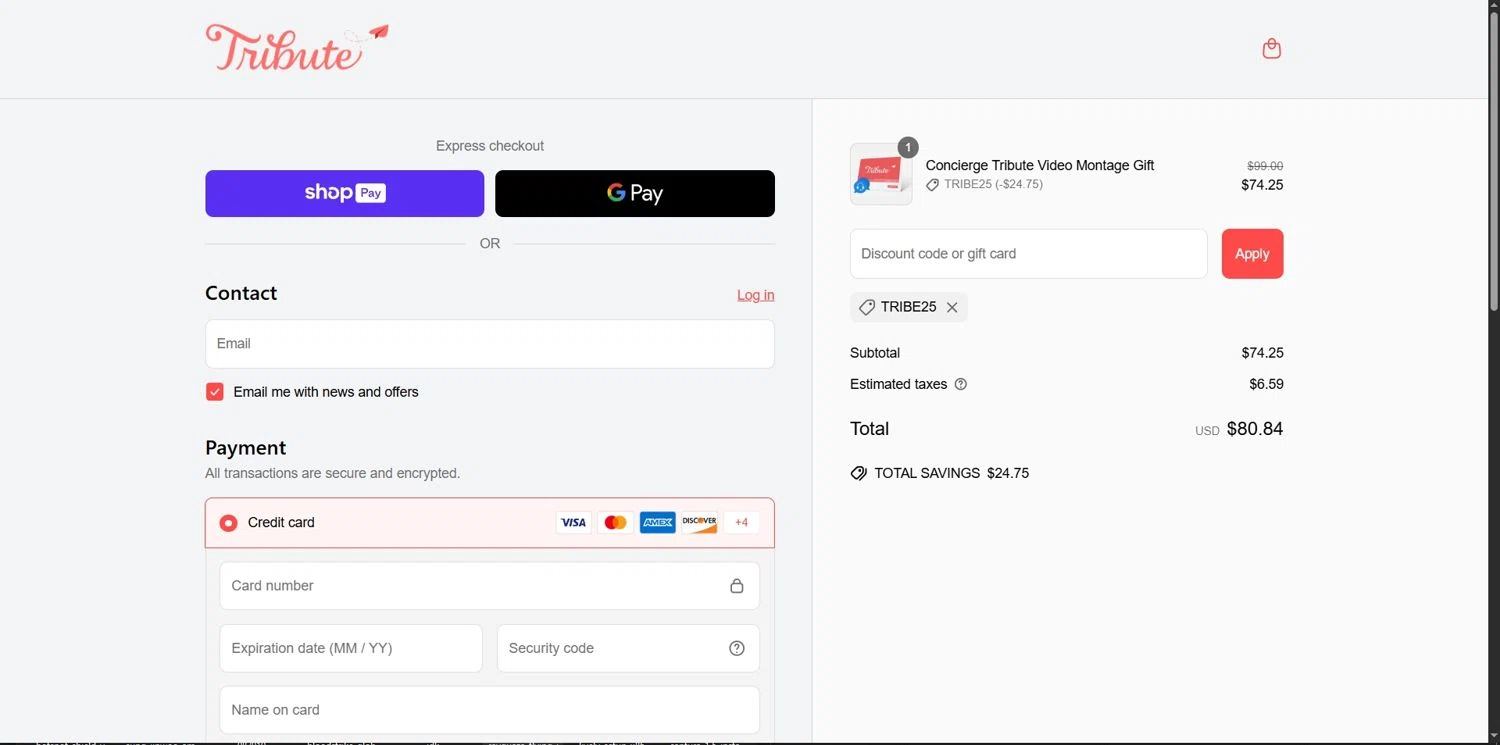Click the product item discount tag icon

click(932, 185)
